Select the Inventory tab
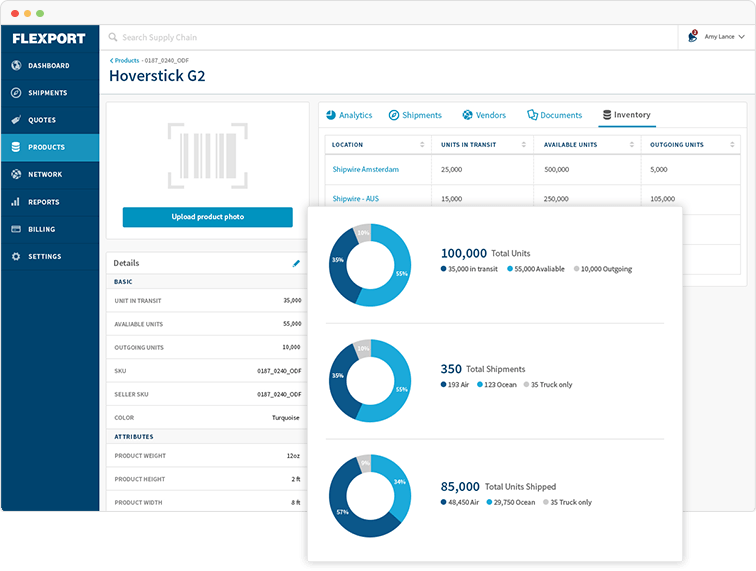This screenshot has height=571, width=756. pos(627,115)
